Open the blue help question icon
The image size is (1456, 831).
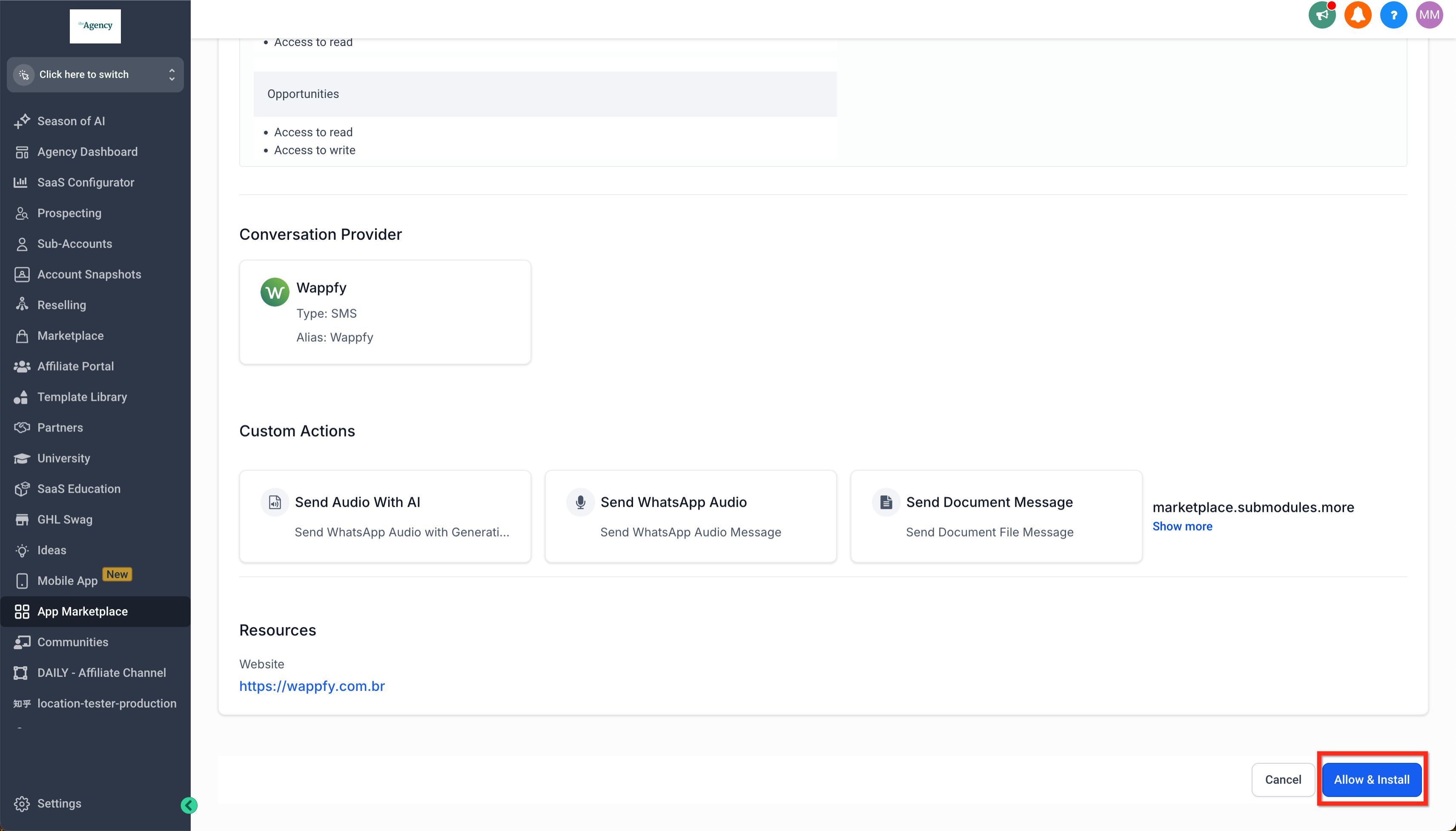coord(1393,15)
